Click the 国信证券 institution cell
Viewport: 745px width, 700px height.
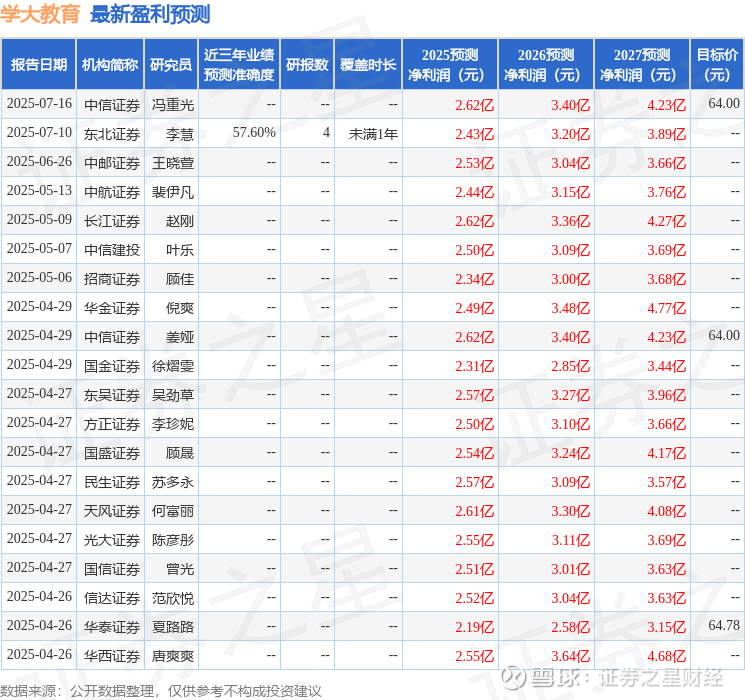(112, 569)
